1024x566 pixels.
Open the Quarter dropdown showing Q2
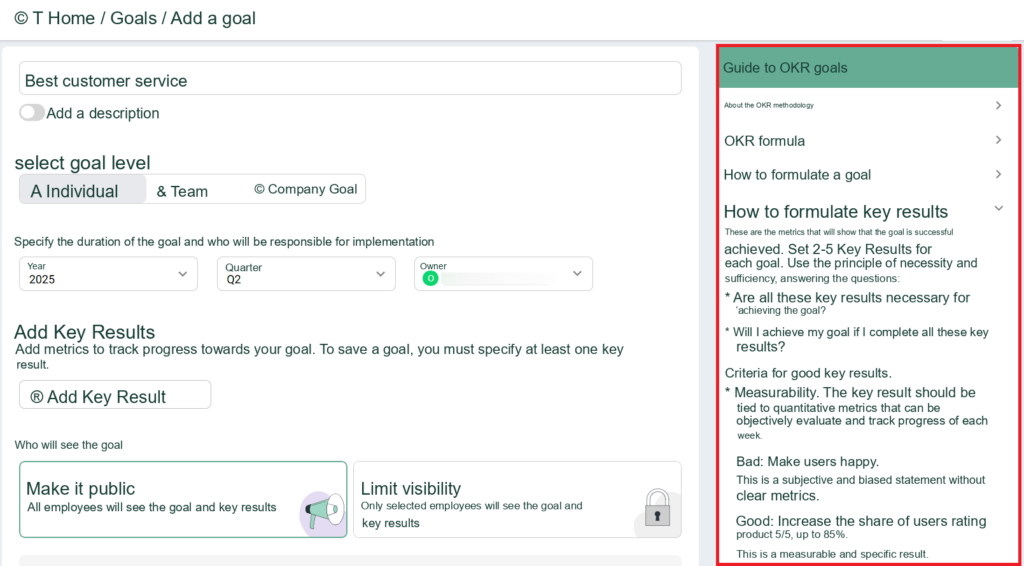pos(306,274)
